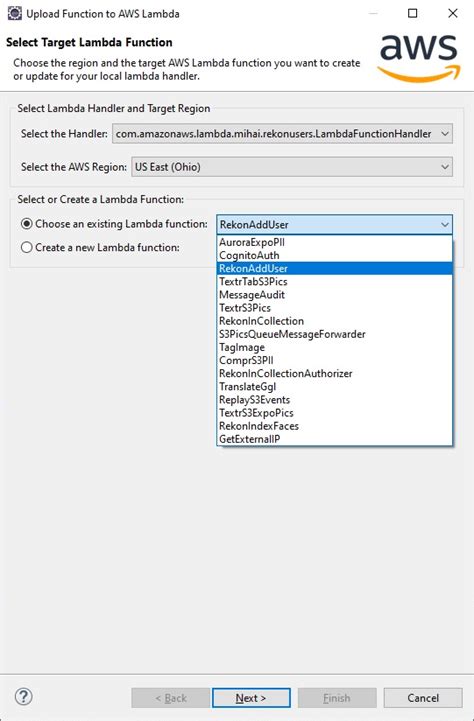Choose AuroraExpoPII from the function list

pos(335,242)
